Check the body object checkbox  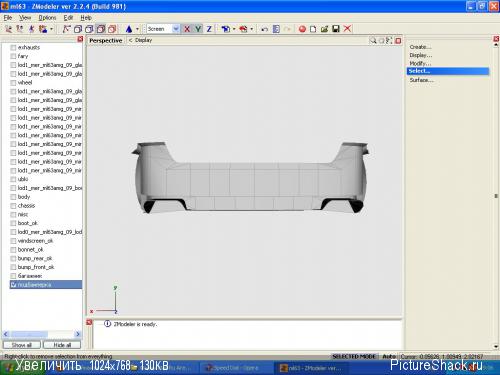pos(13,197)
